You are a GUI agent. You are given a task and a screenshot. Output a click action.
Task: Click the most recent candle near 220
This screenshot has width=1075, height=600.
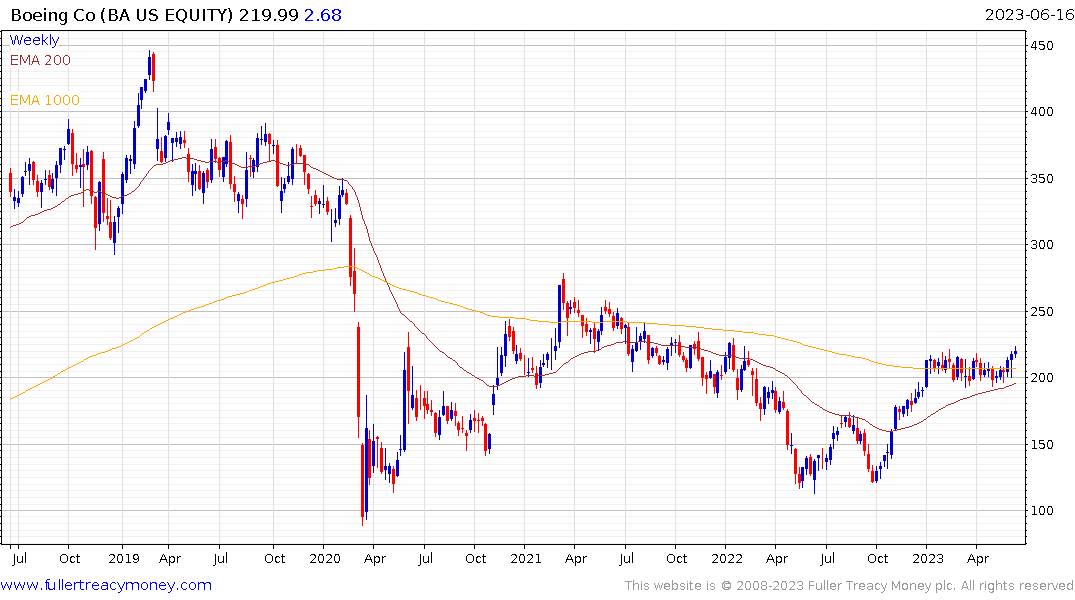click(x=1015, y=352)
